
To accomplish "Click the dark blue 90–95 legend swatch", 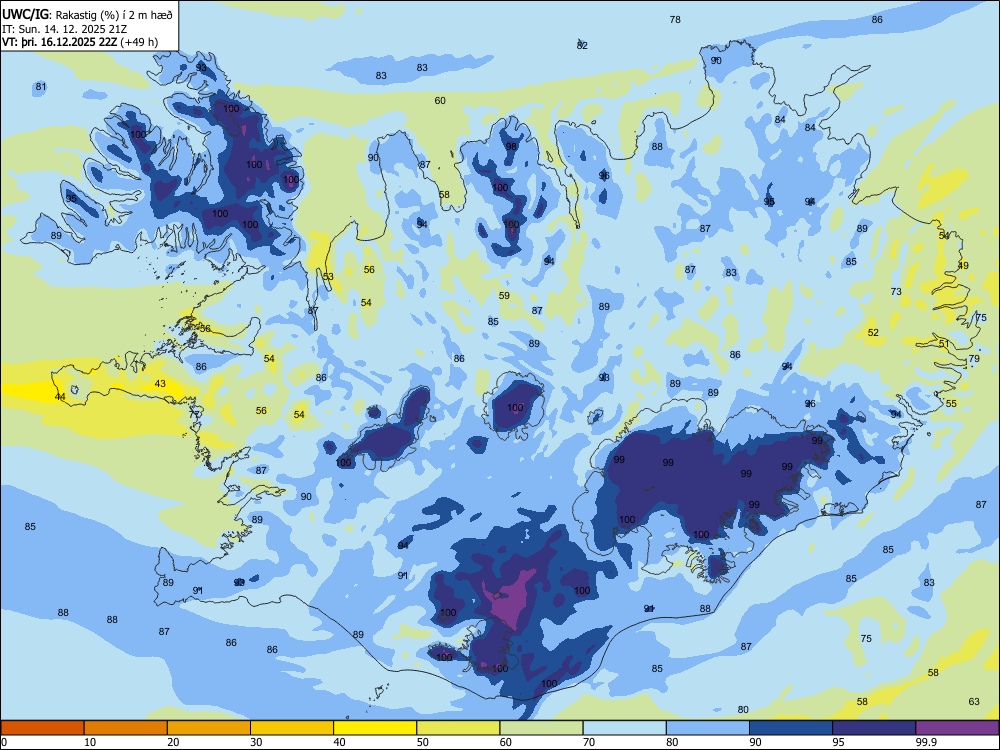I will [791, 728].
